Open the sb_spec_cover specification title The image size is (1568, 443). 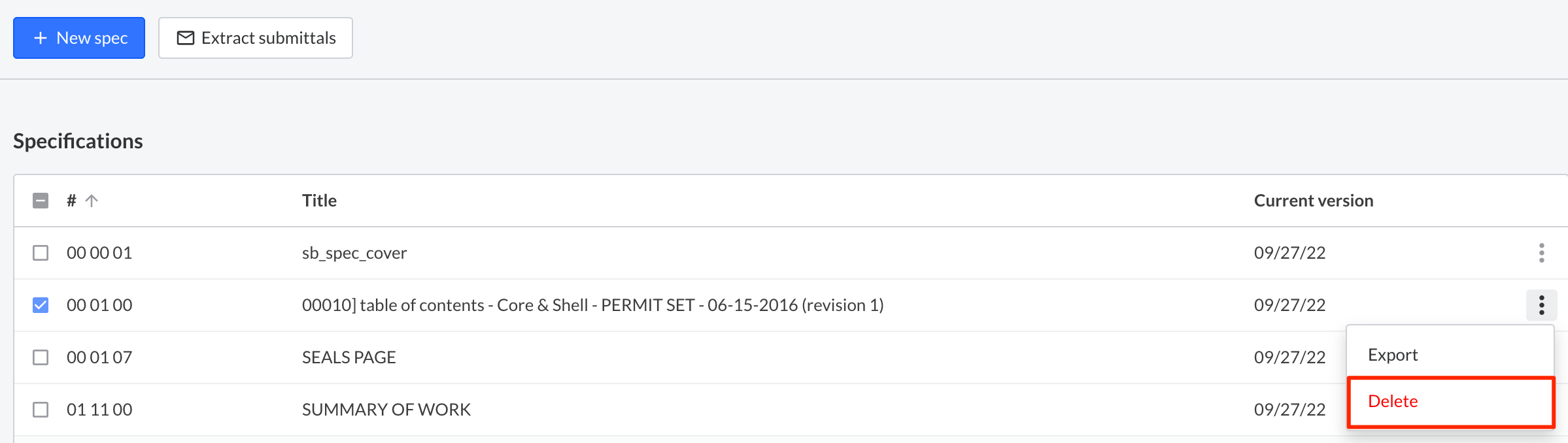[x=354, y=253]
